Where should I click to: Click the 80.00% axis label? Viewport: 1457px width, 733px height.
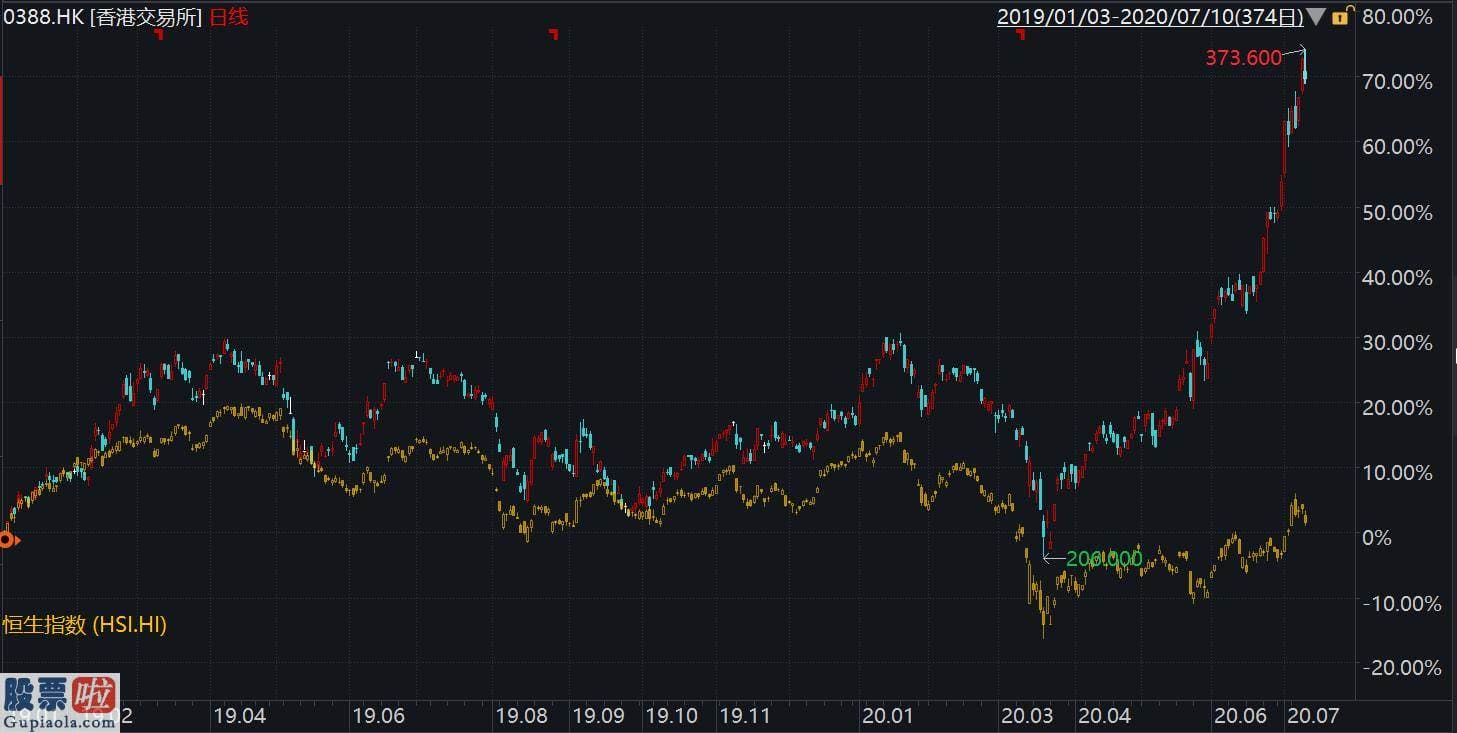[1397, 16]
